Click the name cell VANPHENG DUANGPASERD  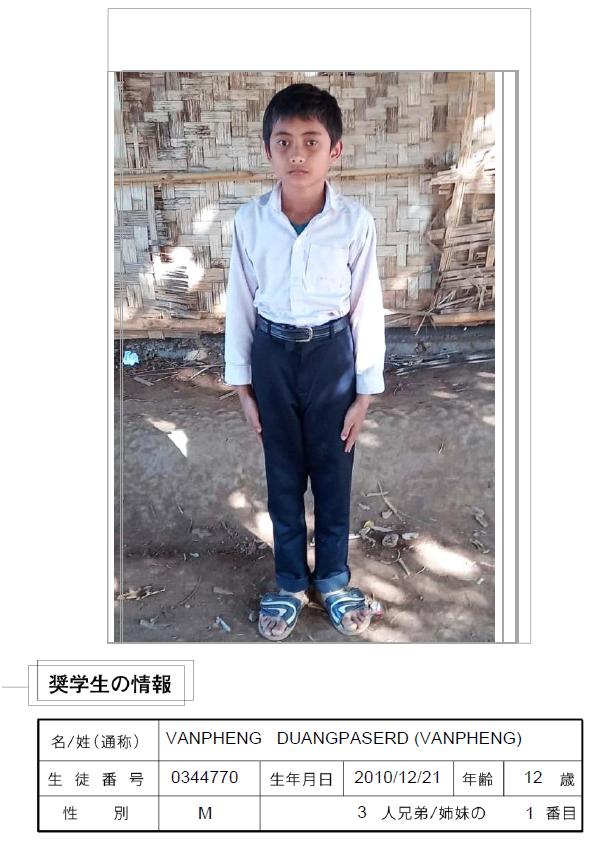[370, 740]
